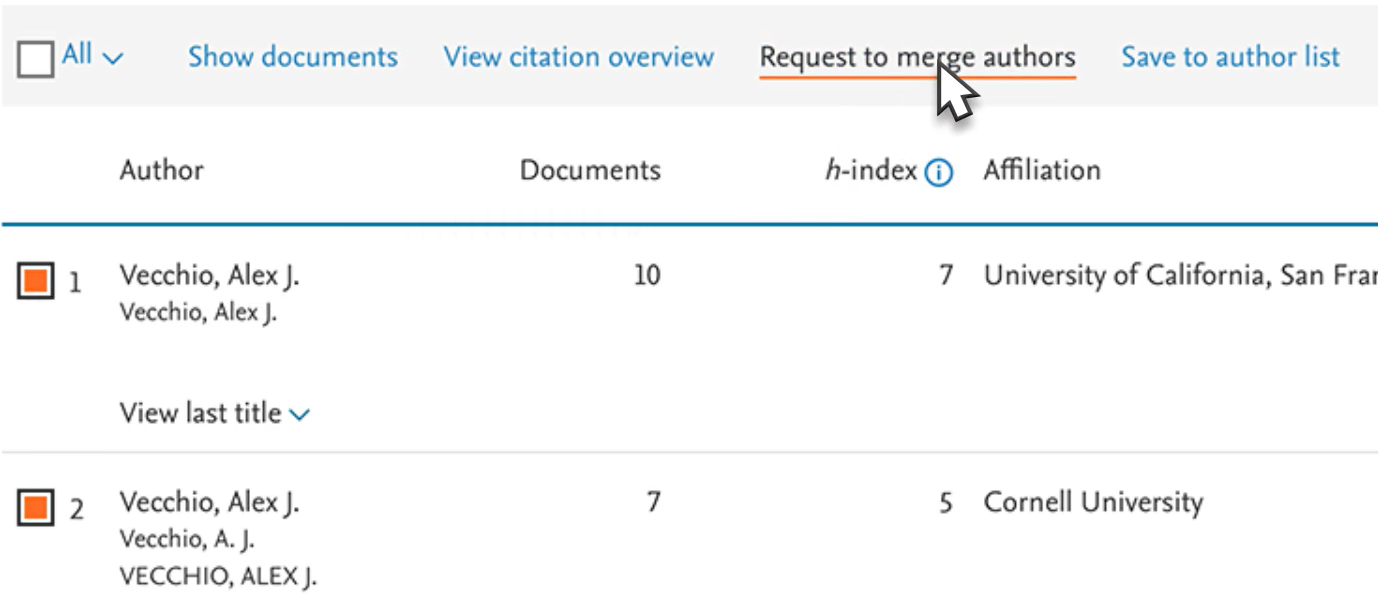This screenshot has width=1378, height=607.
Task: Open View citation overview
Action: coord(579,57)
